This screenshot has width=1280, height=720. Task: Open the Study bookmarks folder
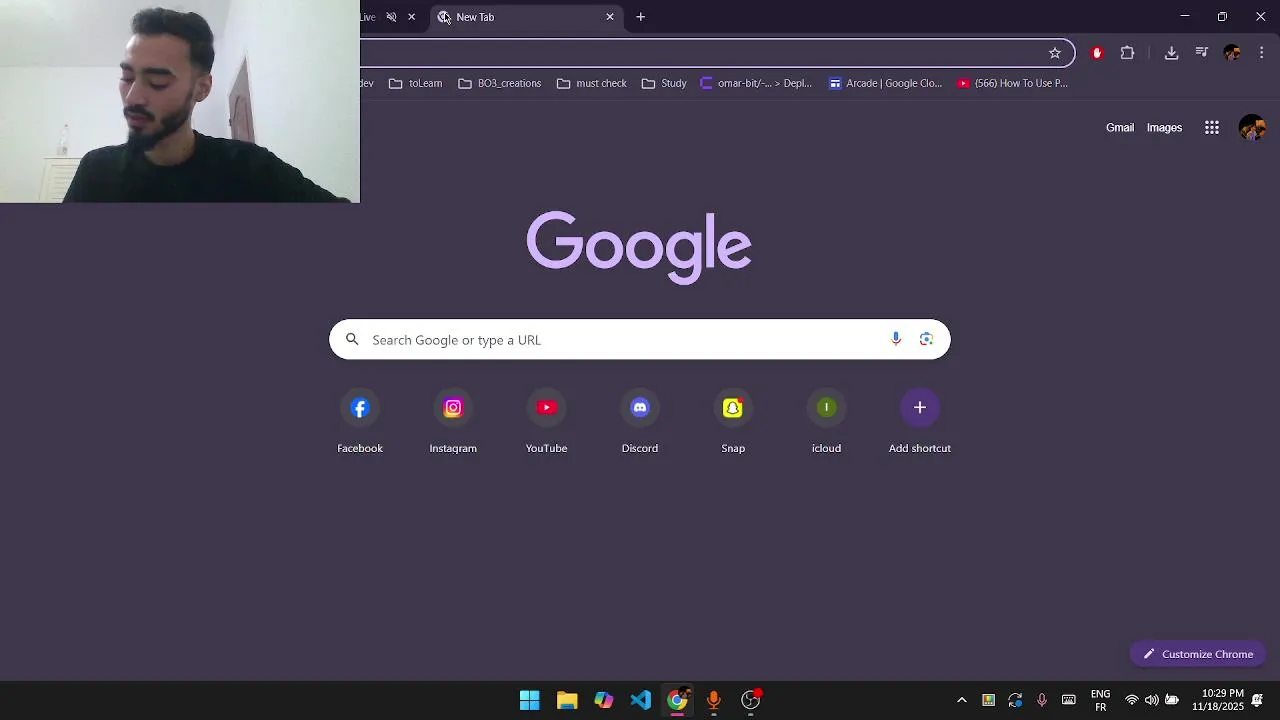coord(664,83)
